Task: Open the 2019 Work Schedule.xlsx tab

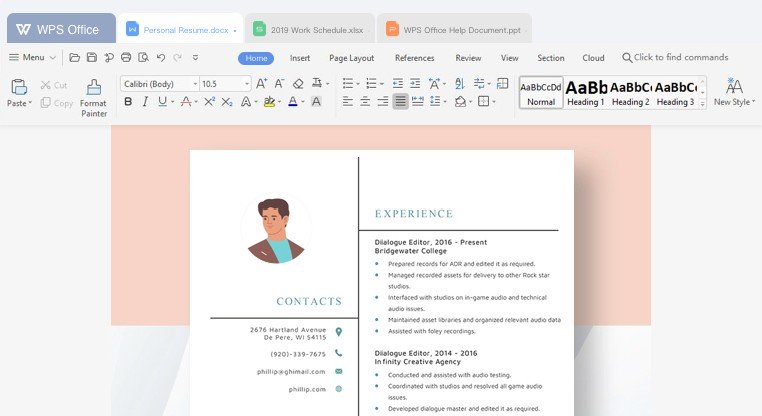Action: pyautogui.click(x=310, y=29)
